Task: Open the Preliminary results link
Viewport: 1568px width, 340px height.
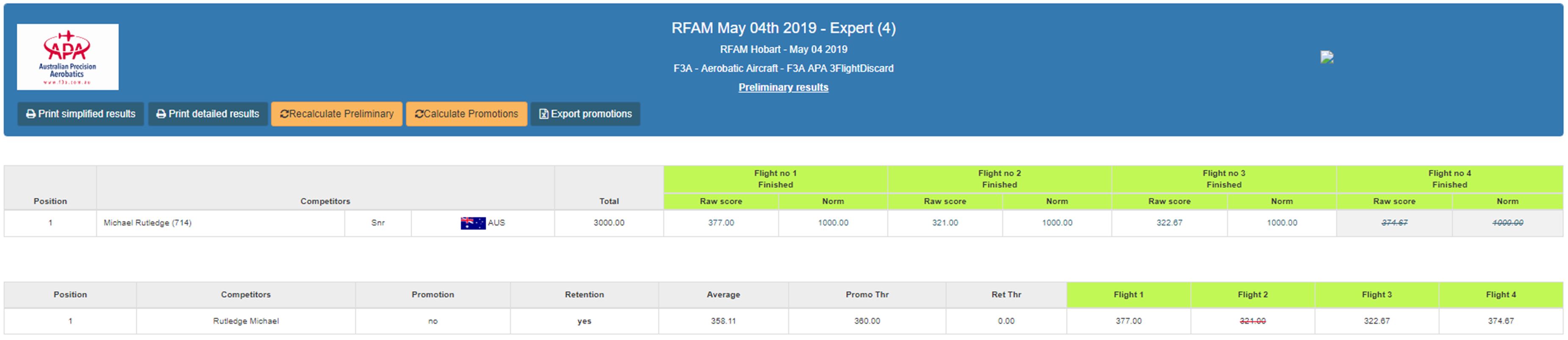Action: [783, 88]
